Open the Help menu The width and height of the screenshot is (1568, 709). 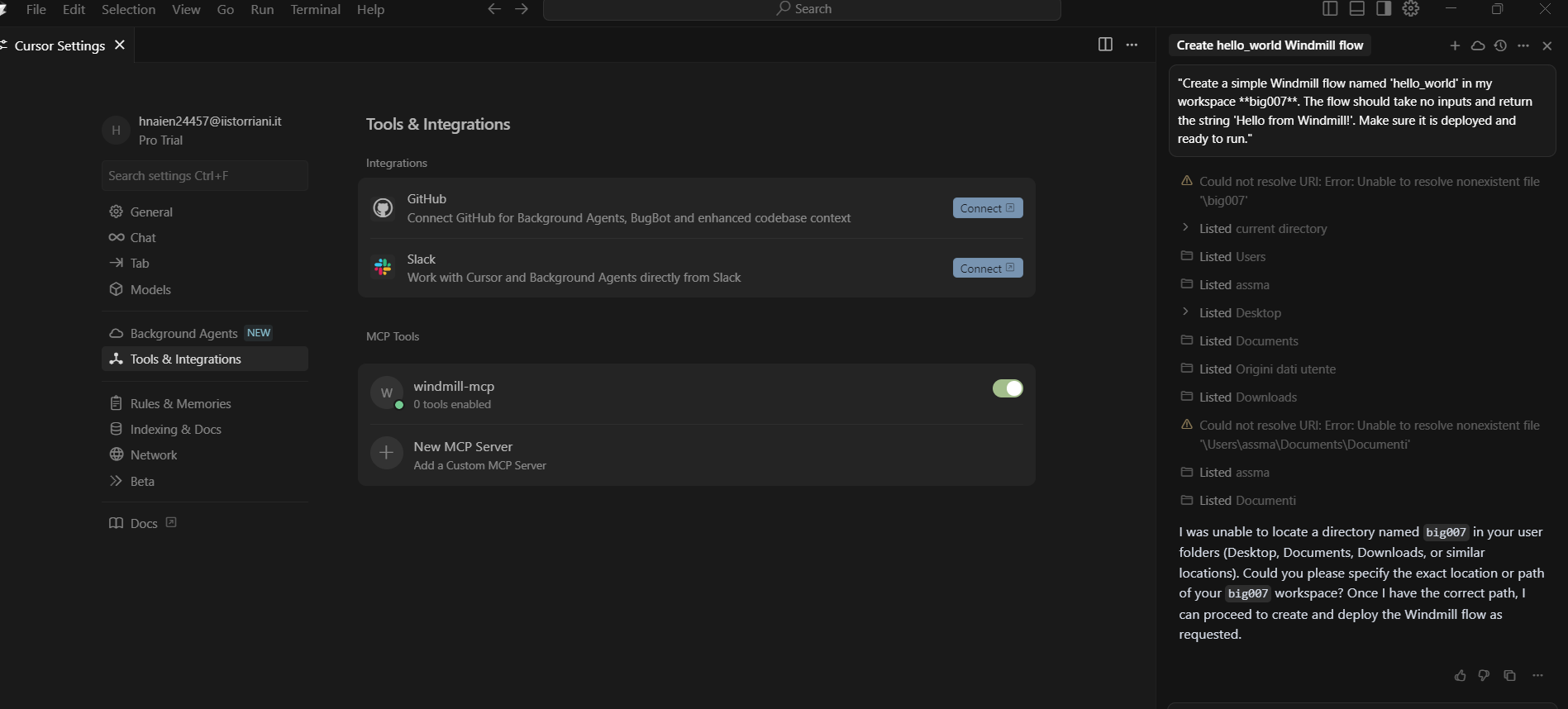point(370,9)
